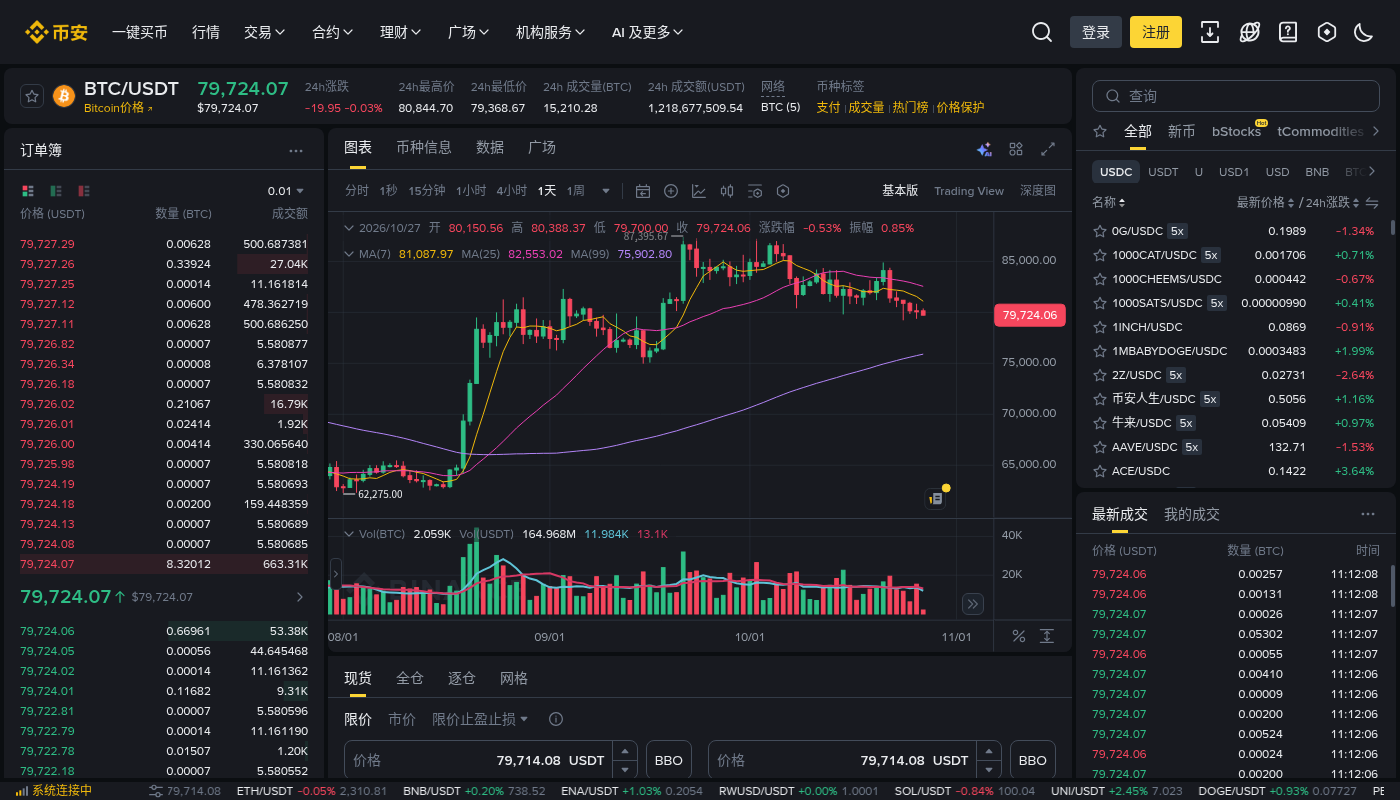
Task: Select the 全仓 margin tab
Action: 410,678
